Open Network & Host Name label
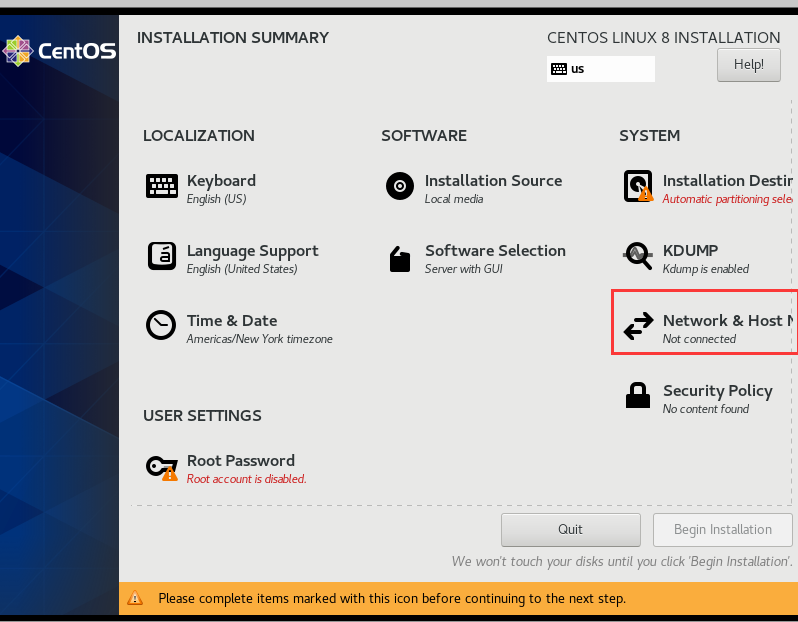This screenshot has height=622, width=798. [728, 321]
